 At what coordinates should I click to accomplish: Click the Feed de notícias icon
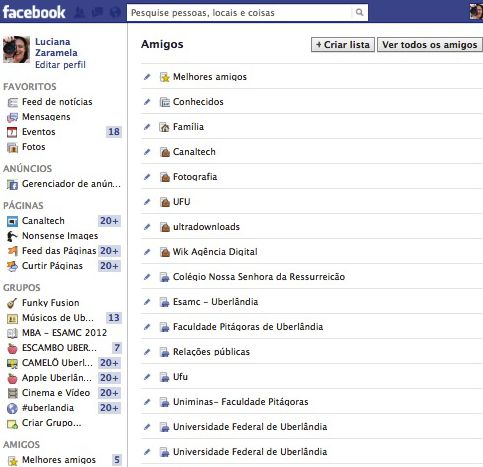pos(12,102)
